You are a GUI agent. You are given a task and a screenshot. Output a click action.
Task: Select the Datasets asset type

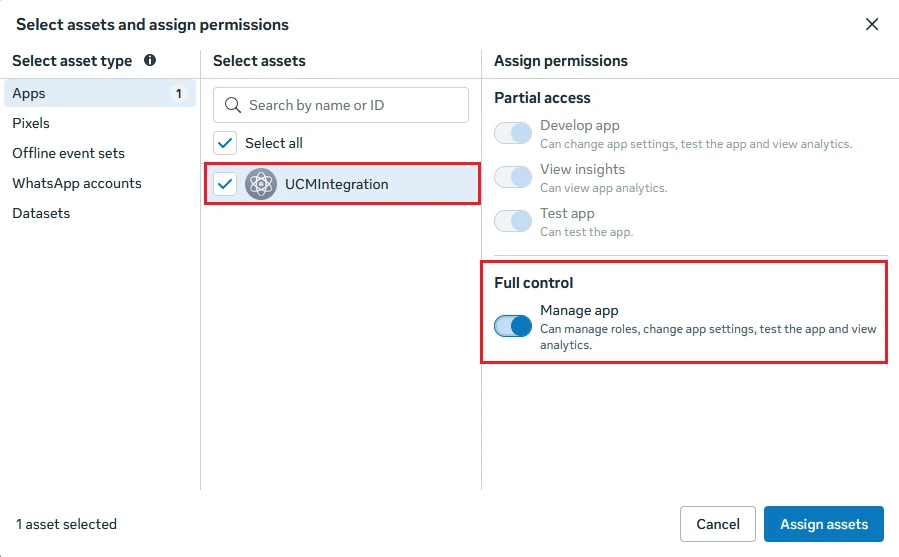pos(41,213)
